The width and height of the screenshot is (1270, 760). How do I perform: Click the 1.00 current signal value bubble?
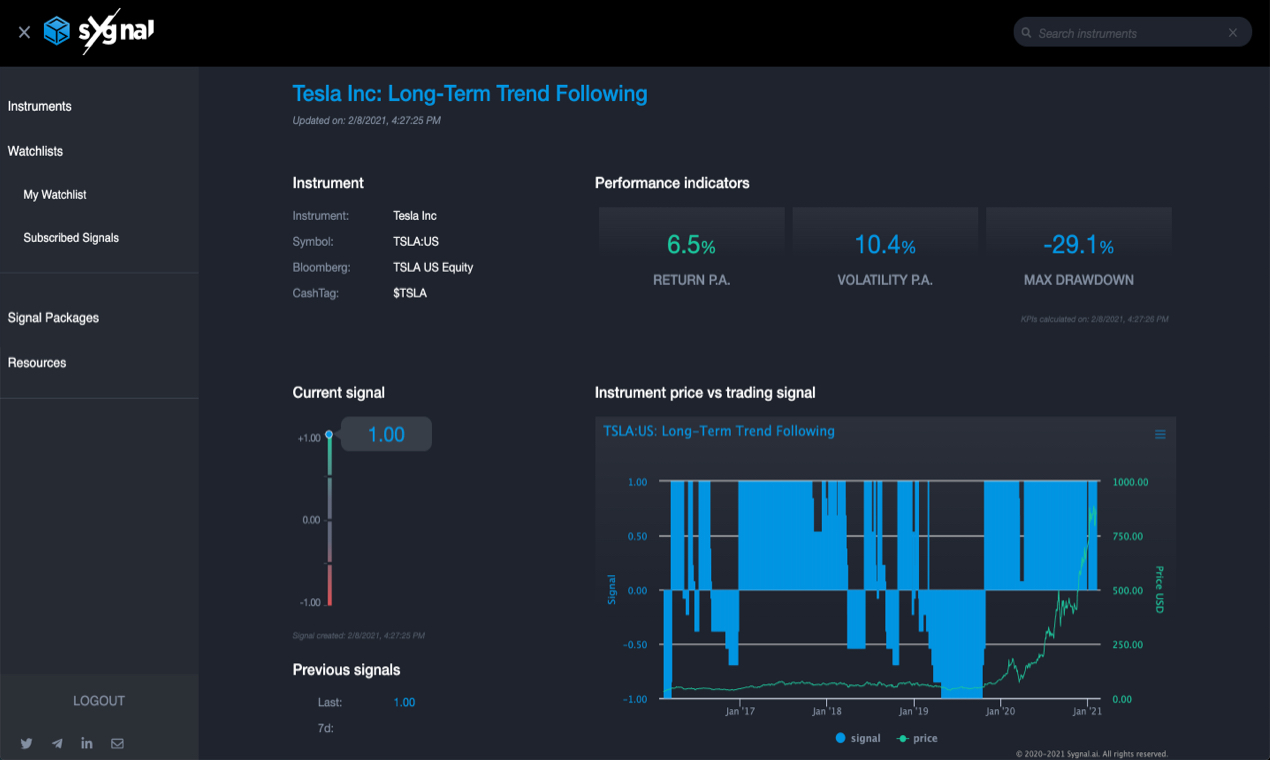click(x=386, y=434)
